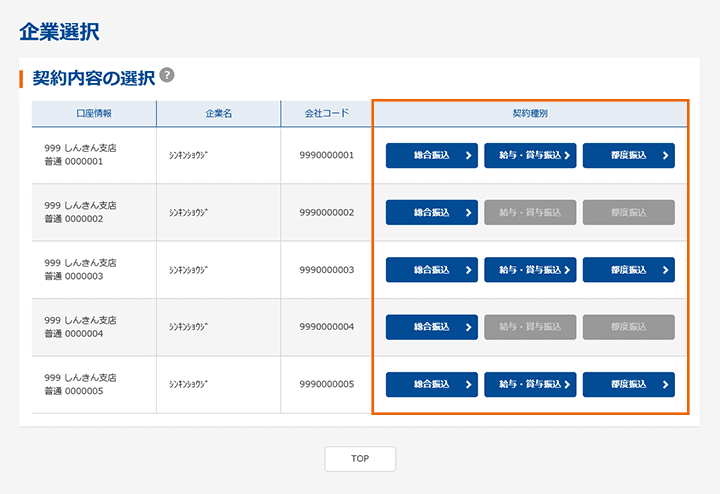Select 総合振込 for account 0000004
The width and height of the screenshot is (720, 494).
(x=431, y=327)
